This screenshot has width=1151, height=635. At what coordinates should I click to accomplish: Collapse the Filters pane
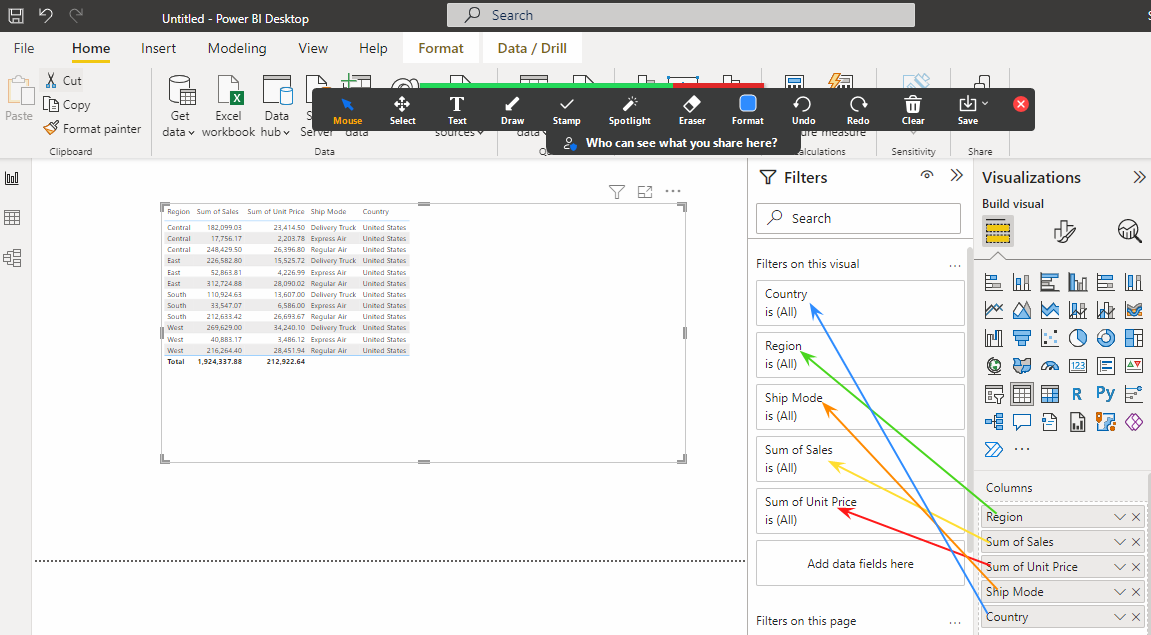(956, 175)
